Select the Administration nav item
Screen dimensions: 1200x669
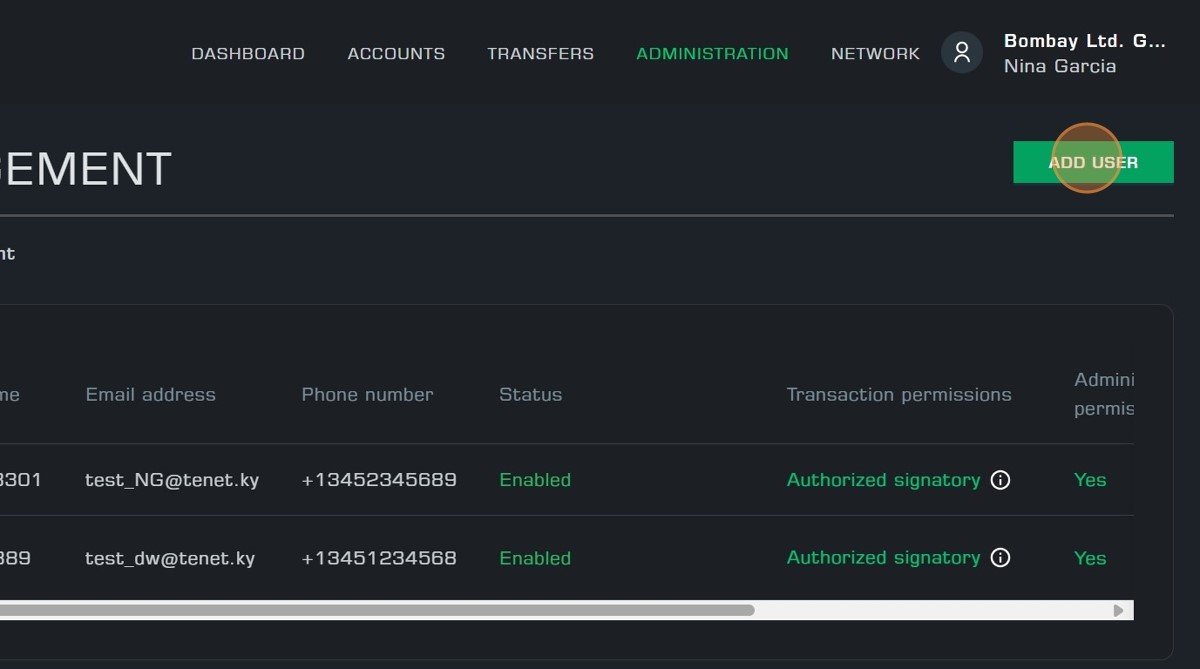coord(712,54)
